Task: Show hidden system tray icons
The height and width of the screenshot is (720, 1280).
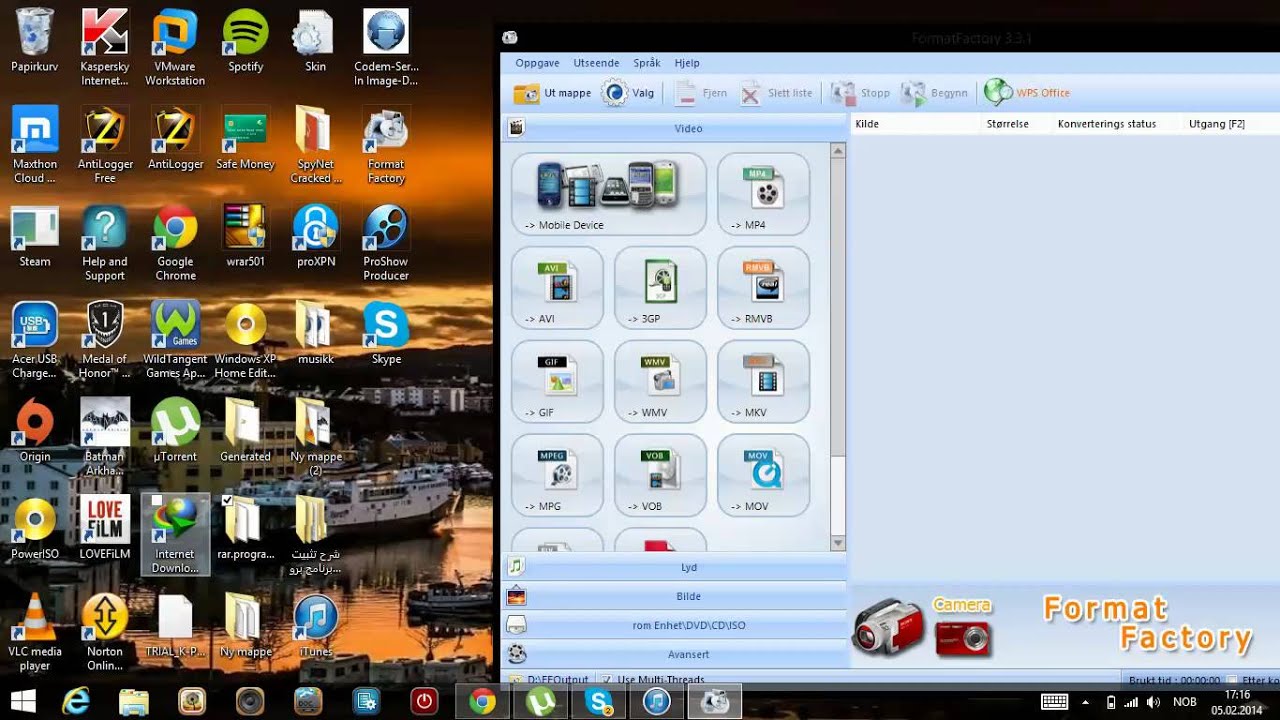Action: click(1085, 702)
